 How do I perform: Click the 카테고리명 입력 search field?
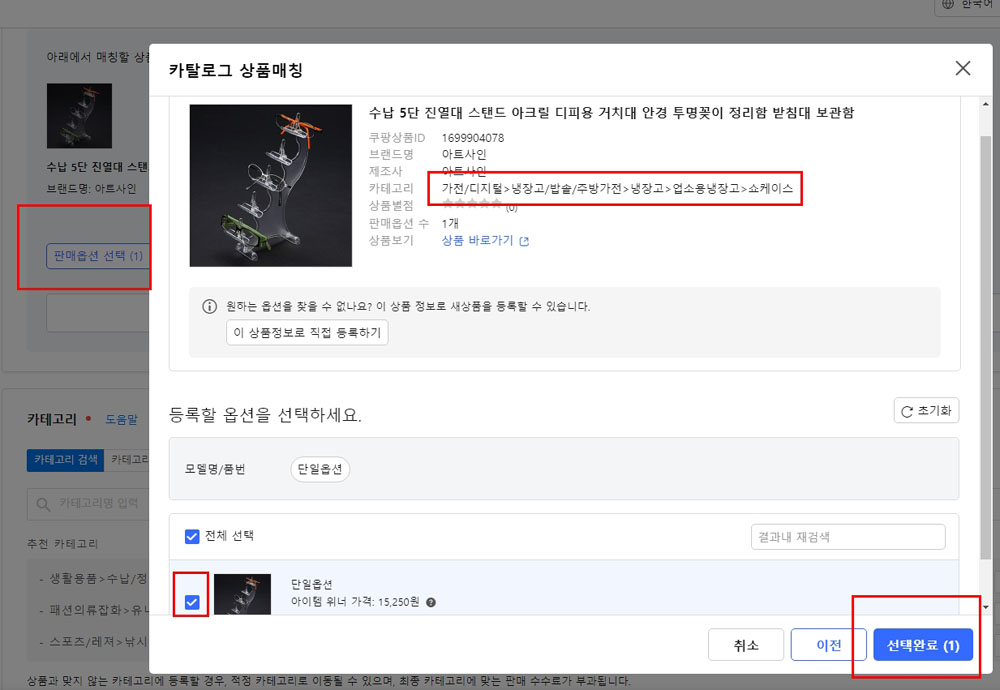89,504
